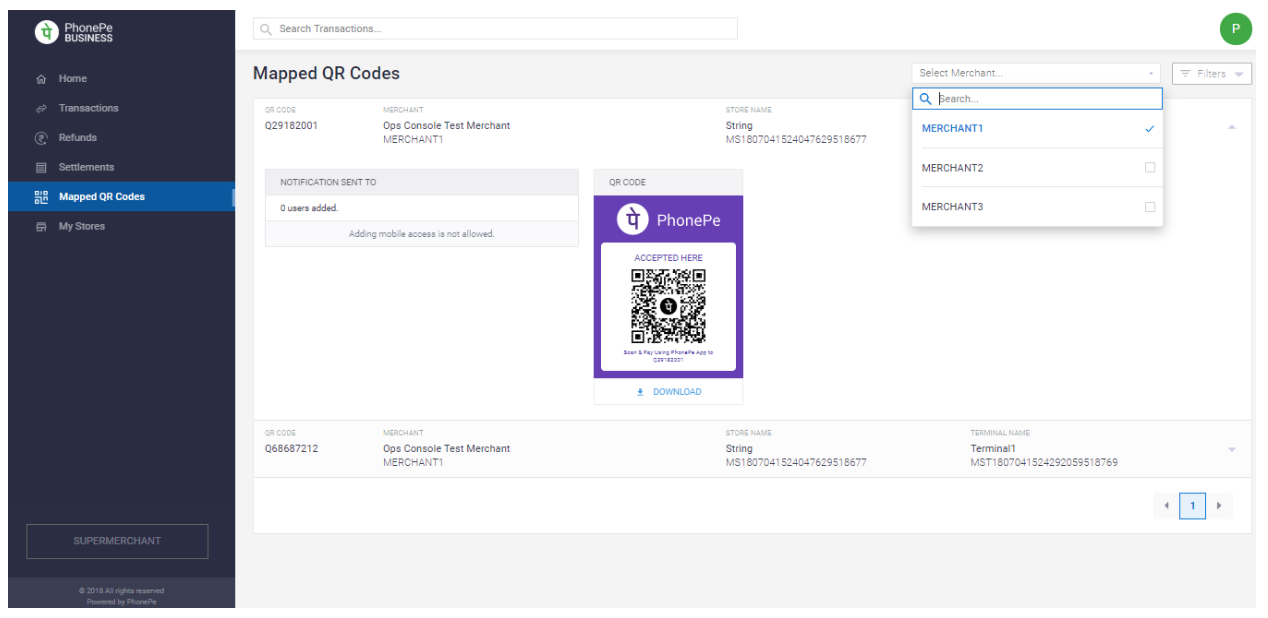Click the Search Transactions field
The width and height of the screenshot is (1268, 618).
click(495, 29)
